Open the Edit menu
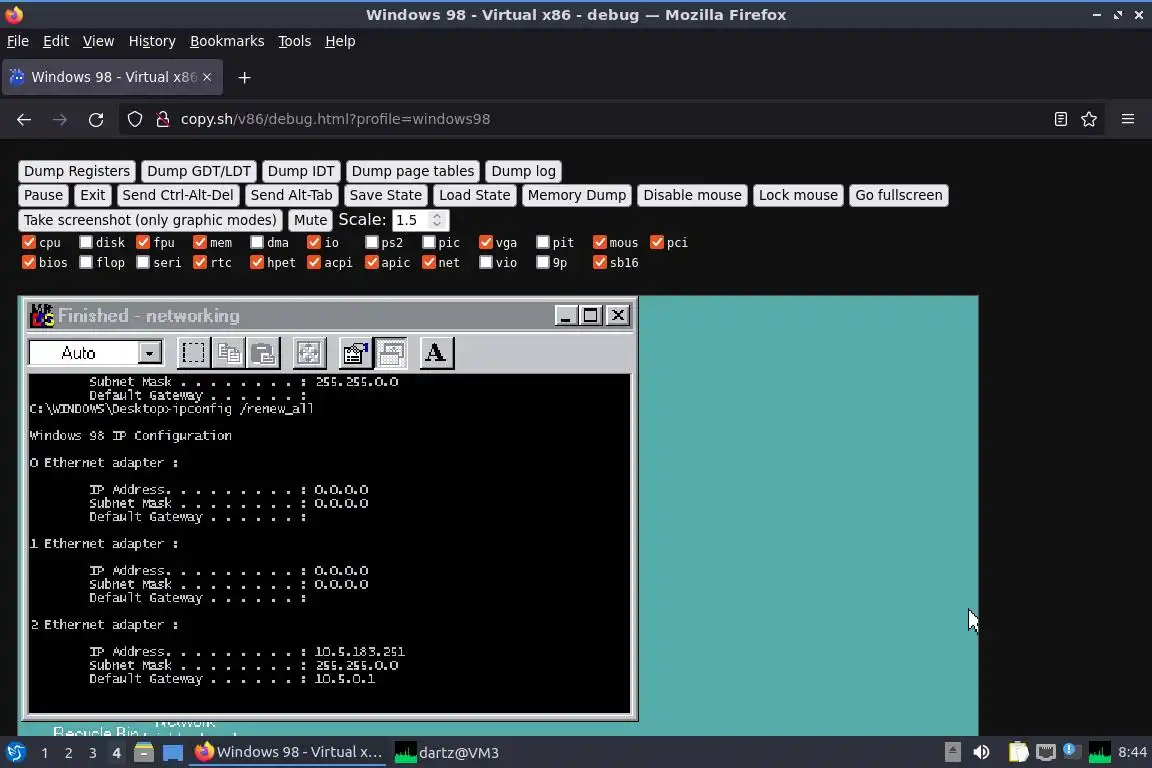This screenshot has height=768, width=1152. click(x=56, y=41)
